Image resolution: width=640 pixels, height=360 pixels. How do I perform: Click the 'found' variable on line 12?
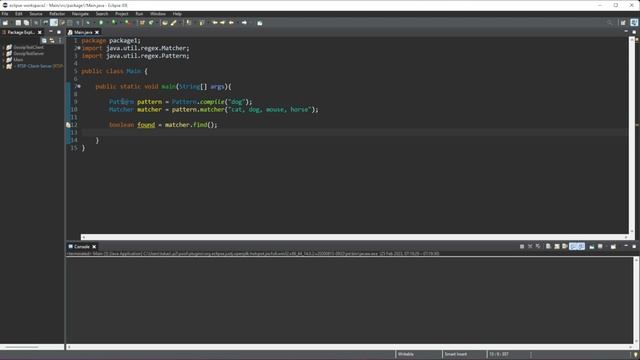click(146, 125)
